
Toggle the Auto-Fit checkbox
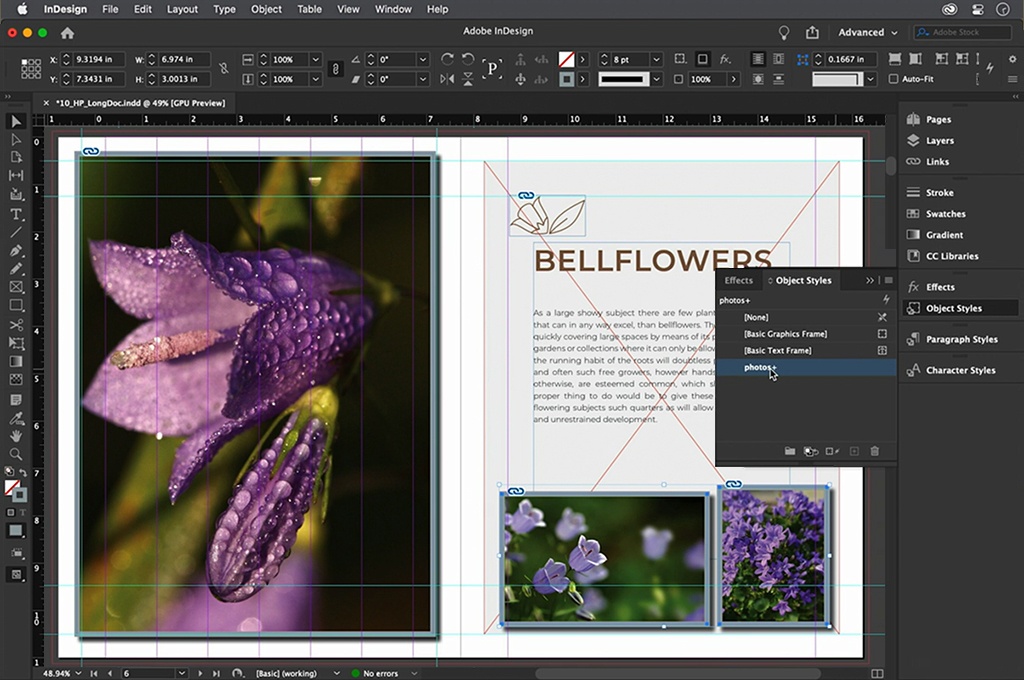pos(894,79)
